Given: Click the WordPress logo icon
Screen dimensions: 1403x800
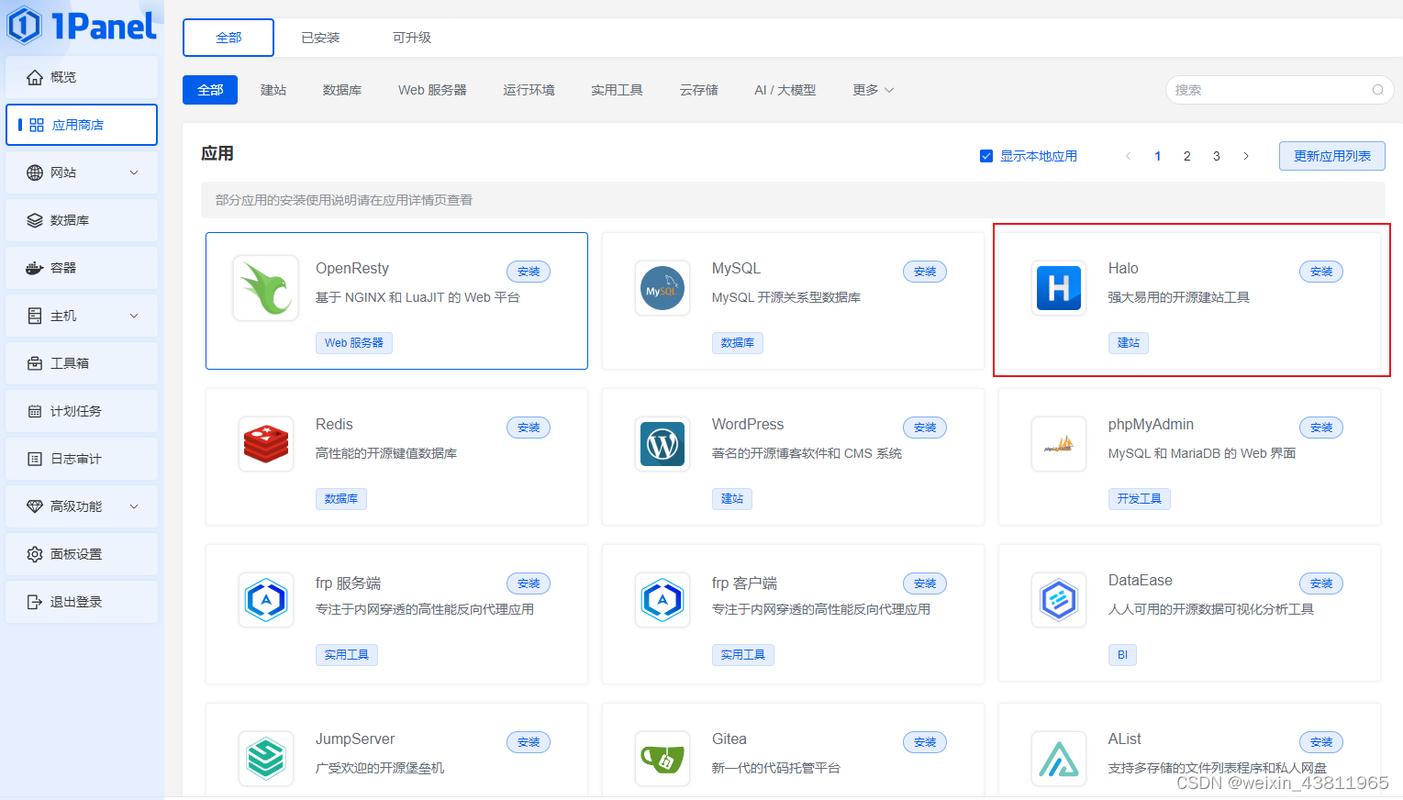Looking at the screenshot, I should coord(662,444).
